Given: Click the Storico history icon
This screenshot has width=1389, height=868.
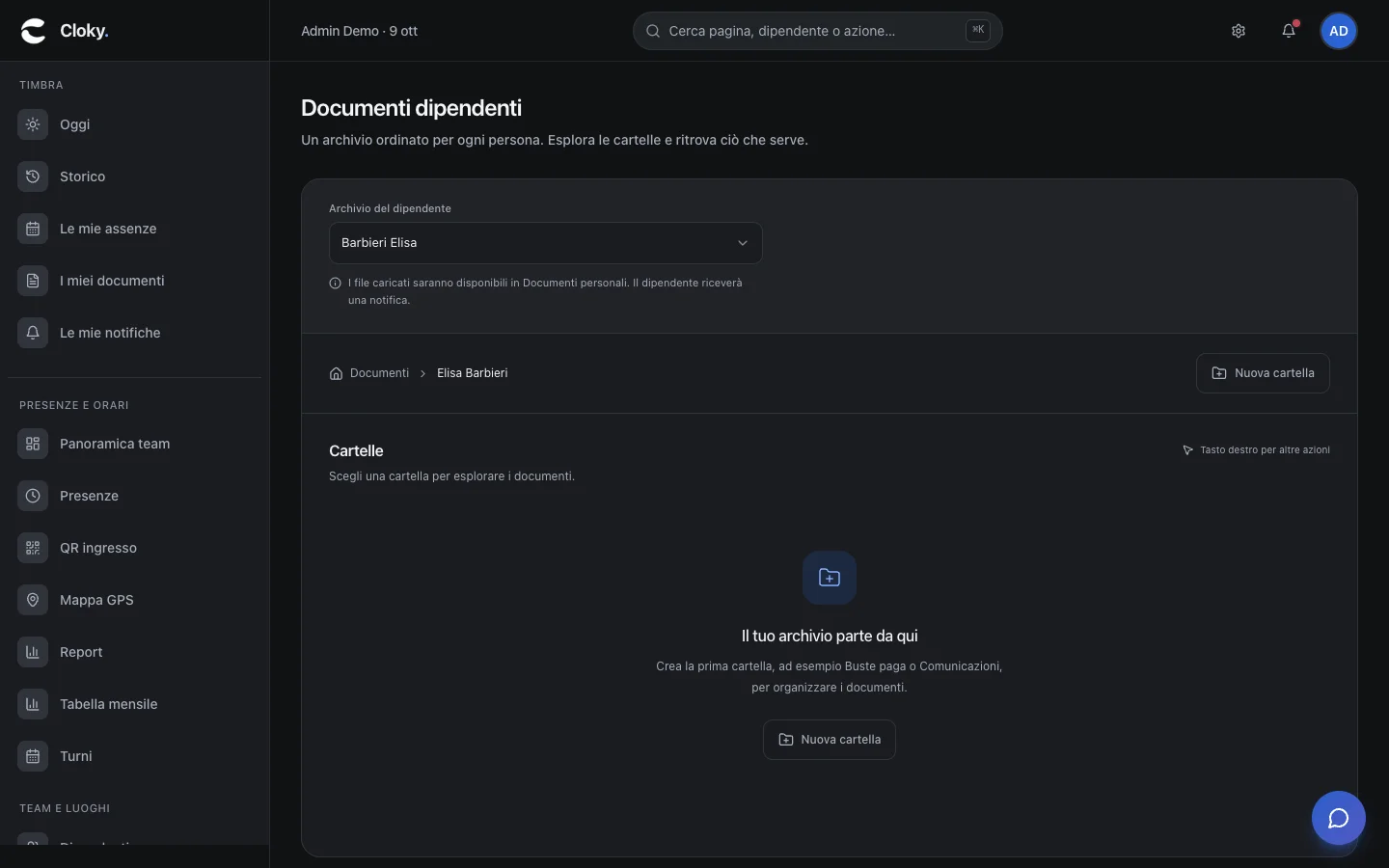Looking at the screenshot, I should [x=33, y=176].
